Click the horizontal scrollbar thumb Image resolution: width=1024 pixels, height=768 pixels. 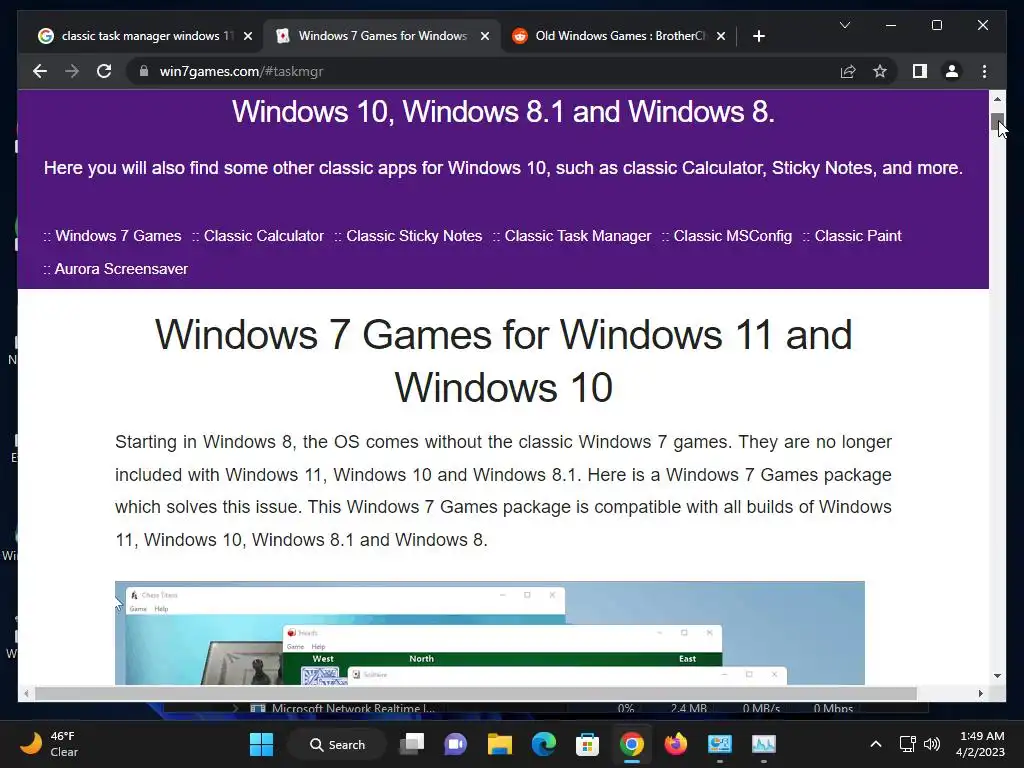click(x=475, y=694)
